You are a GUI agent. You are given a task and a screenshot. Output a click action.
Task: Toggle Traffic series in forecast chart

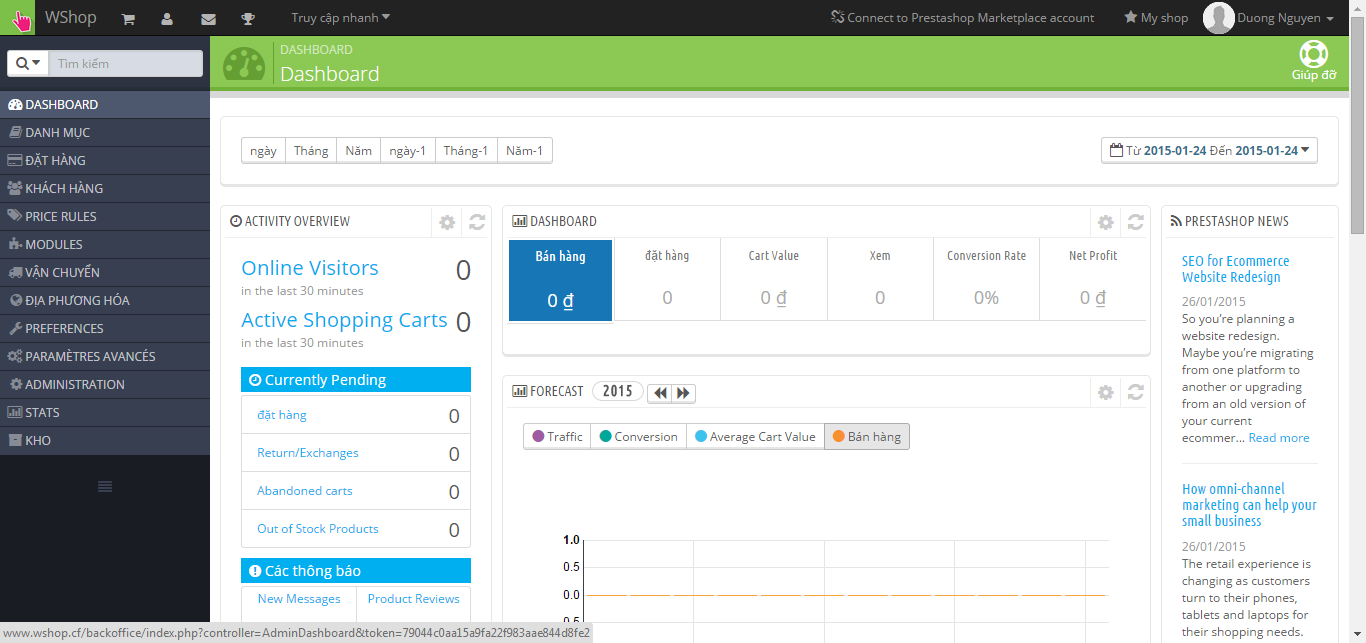point(557,437)
